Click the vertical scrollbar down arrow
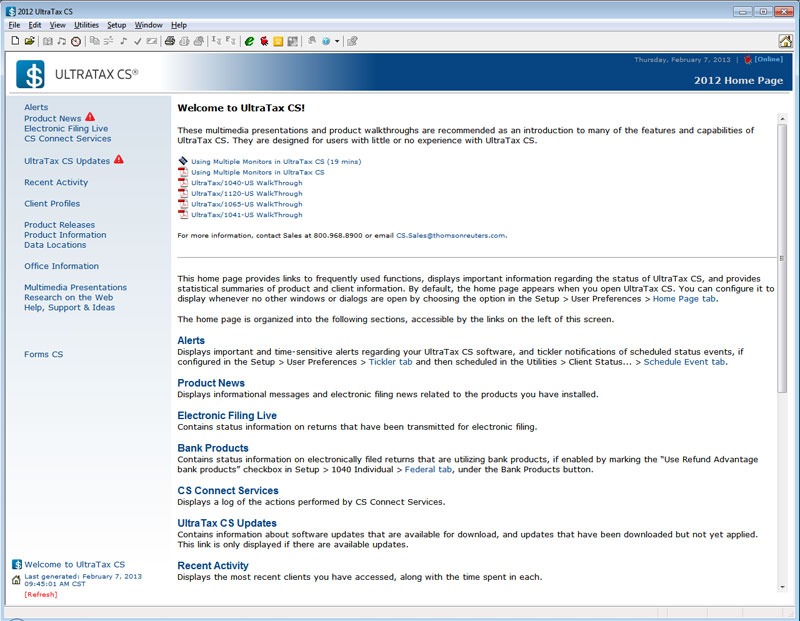The width and height of the screenshot is (800, 621). click(782, 586)
